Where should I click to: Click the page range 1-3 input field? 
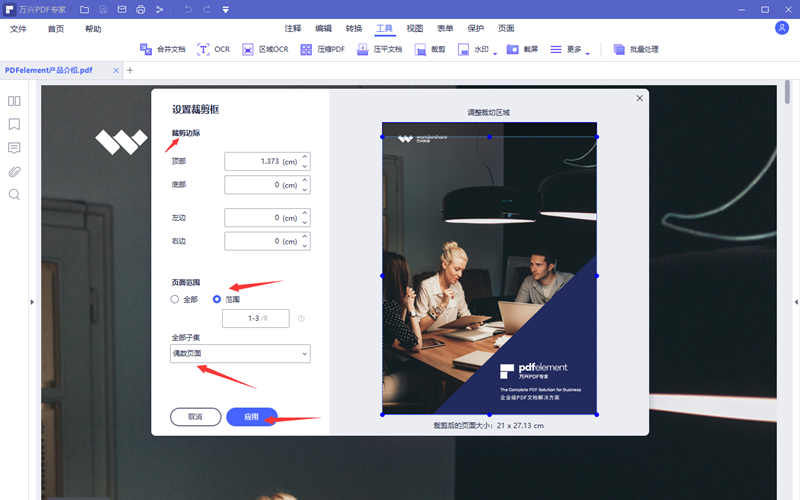256,318
